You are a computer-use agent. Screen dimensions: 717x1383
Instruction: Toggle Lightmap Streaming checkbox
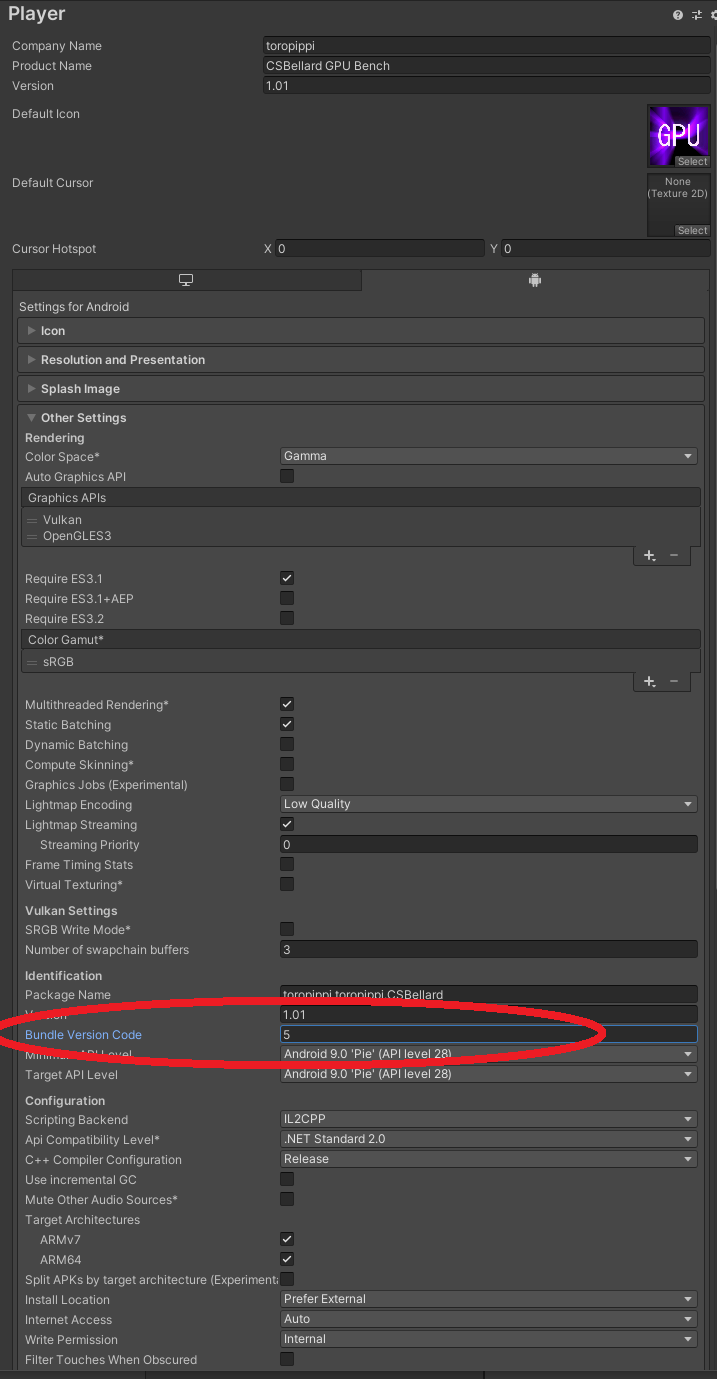tap(287, 824)
